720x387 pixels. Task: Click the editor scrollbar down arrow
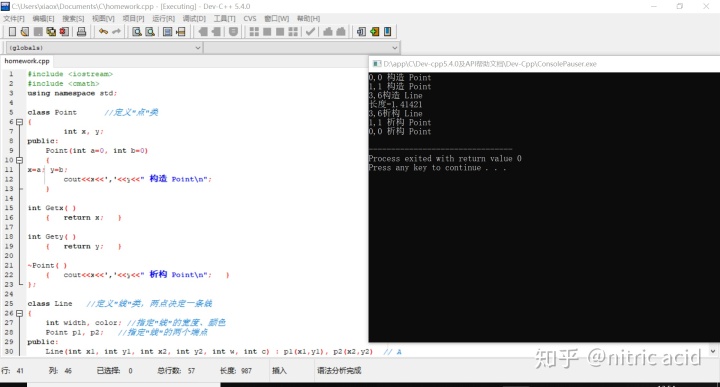pos(713,351)
